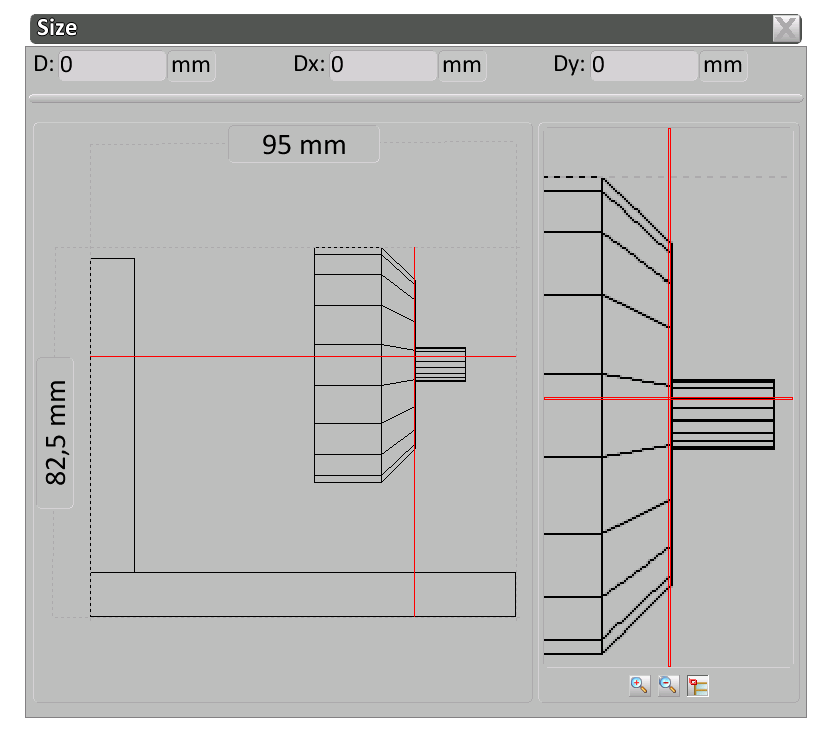This screenshot has height=729, width=828.
Task: Click the tall vertical bar of the L-shaped part
Action: click(112, 414)
